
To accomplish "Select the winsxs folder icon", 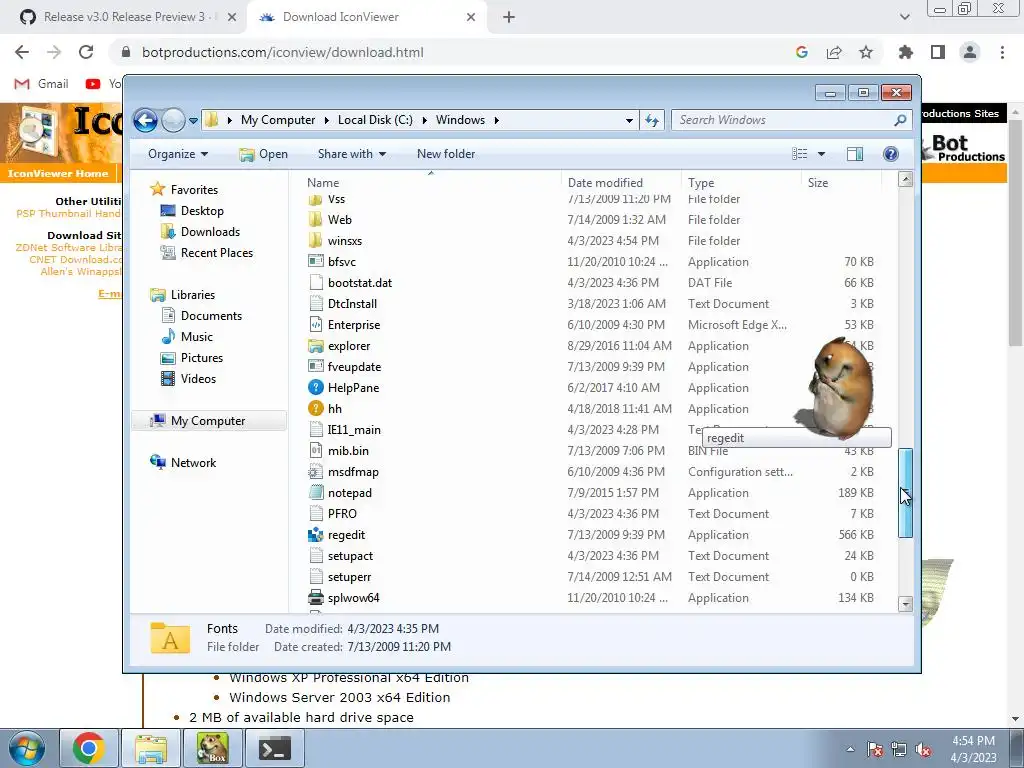I will (x=315, y=241).
